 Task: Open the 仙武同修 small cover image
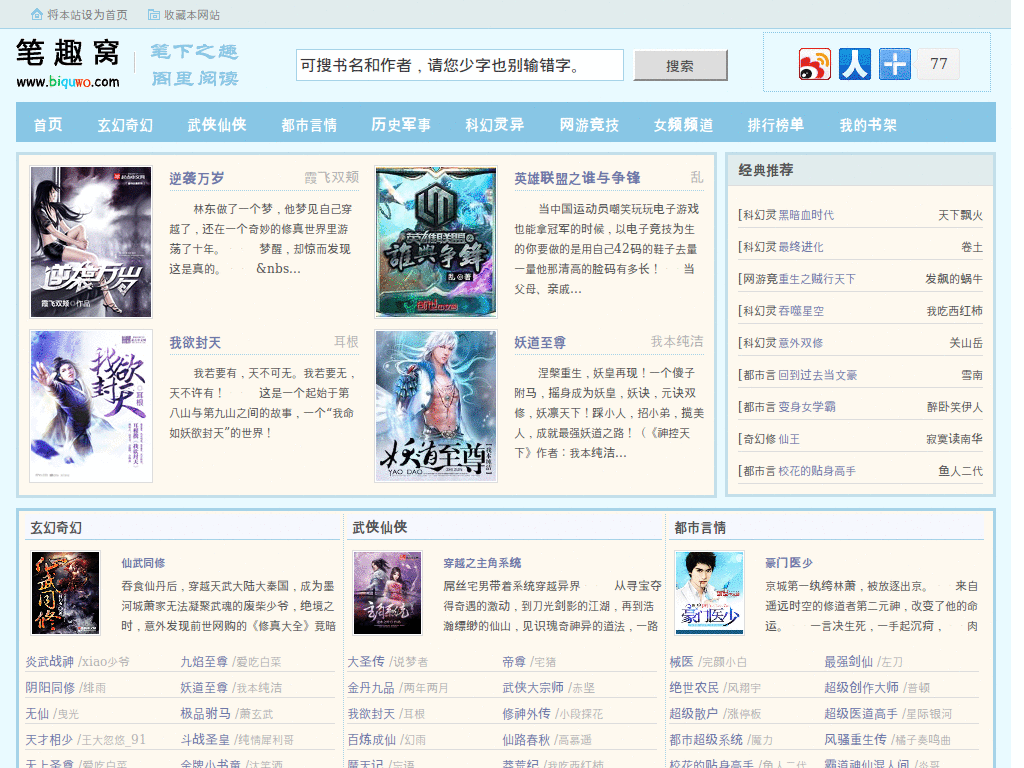point(65,592)
